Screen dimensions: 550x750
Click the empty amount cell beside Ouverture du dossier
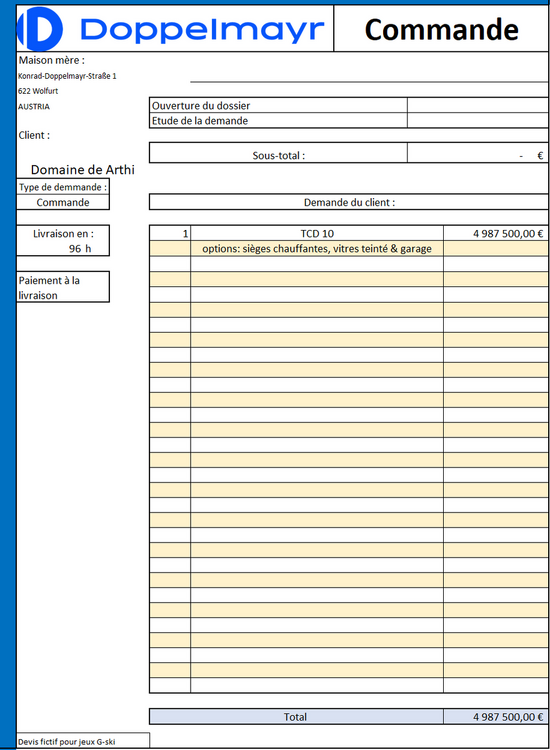(478, 105)
